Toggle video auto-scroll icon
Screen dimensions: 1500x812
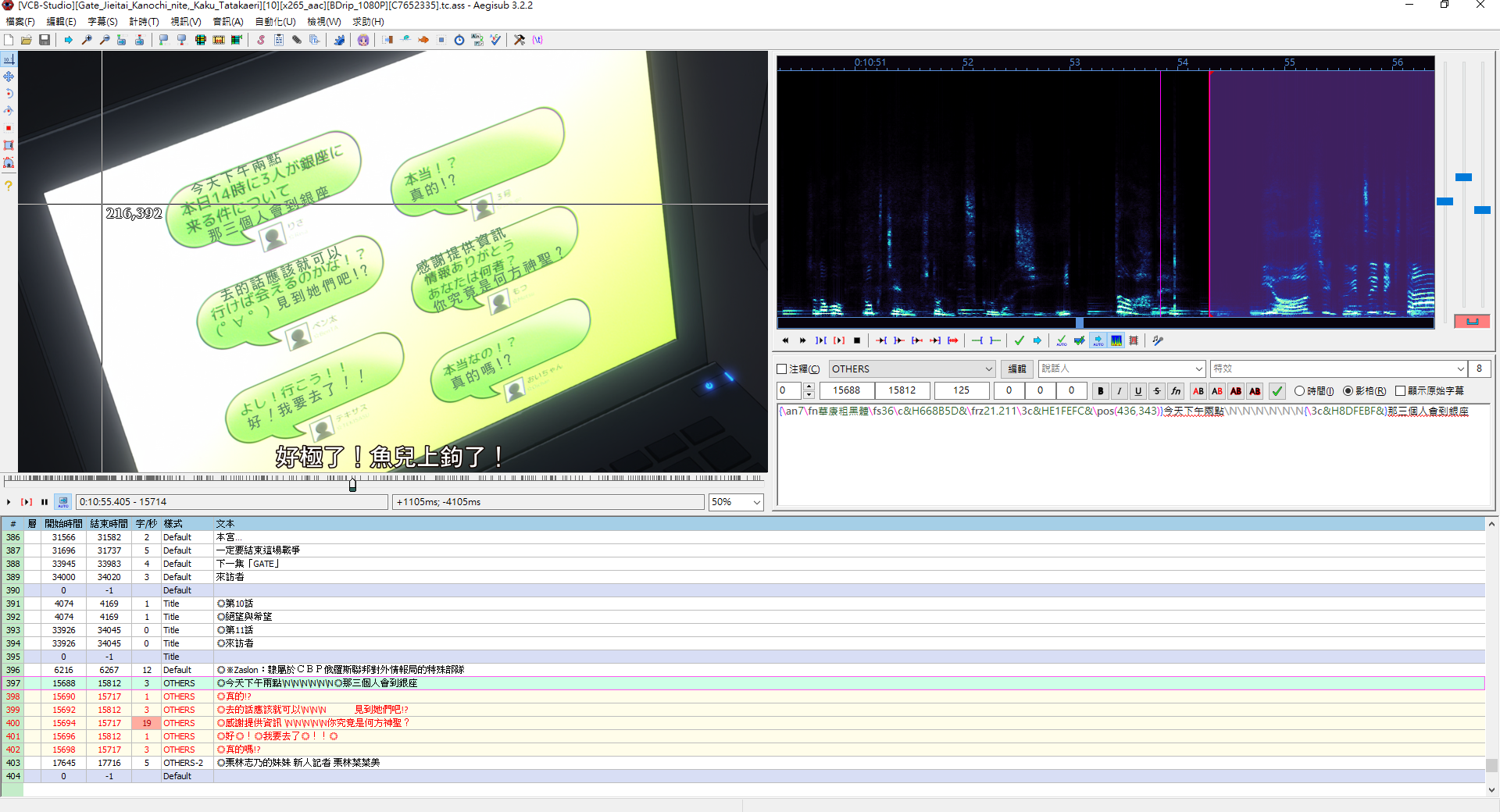62,502
